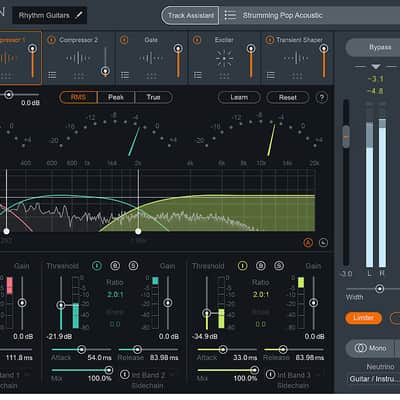Click the Track Assistant button
This screenshot has height=400, width=400.
point(190,15)
